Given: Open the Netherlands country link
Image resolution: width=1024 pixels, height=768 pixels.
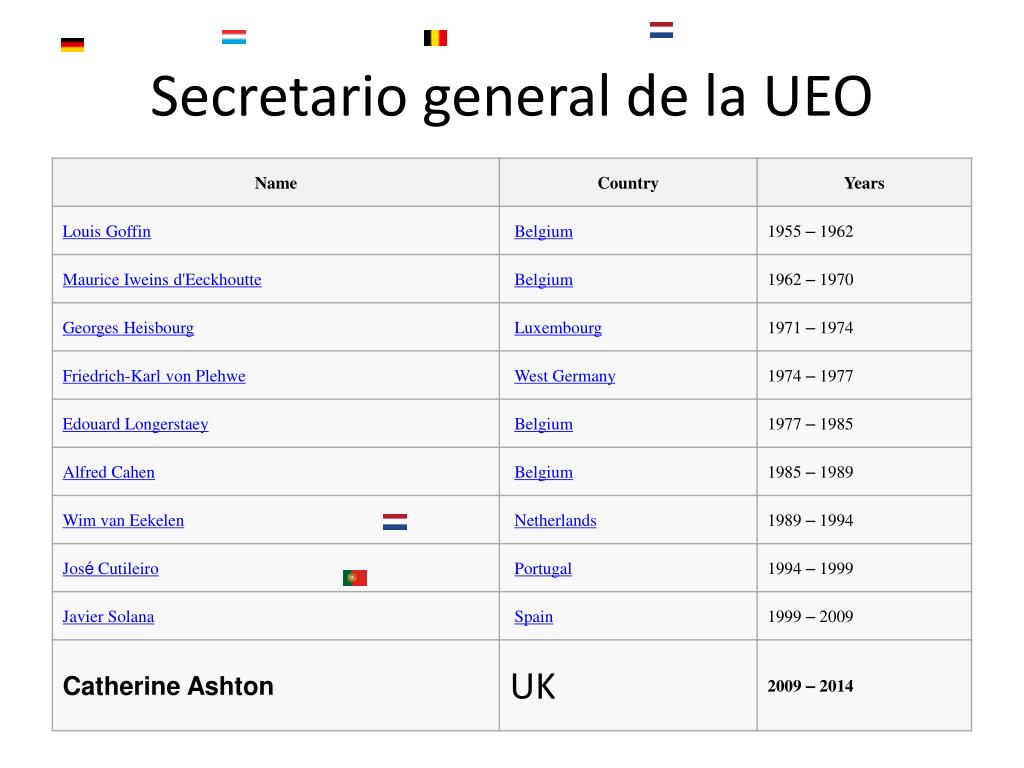Looking at the screenshot, I should 555,520.
